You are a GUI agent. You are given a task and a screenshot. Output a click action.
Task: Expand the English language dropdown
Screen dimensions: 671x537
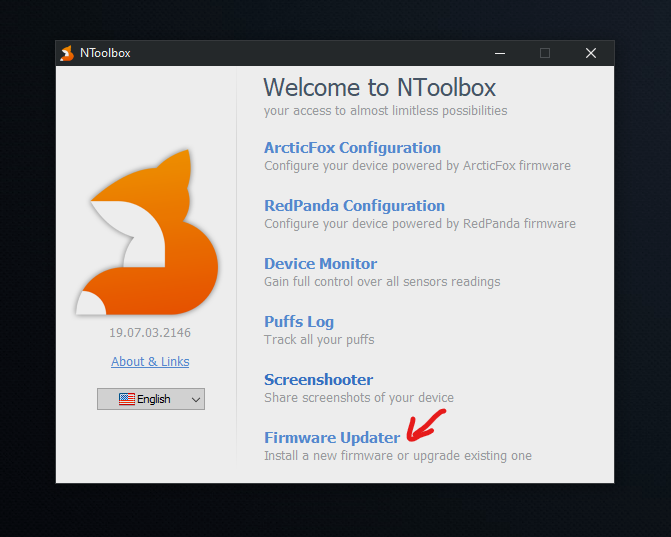pyautogui.click(x=151, y=399)
